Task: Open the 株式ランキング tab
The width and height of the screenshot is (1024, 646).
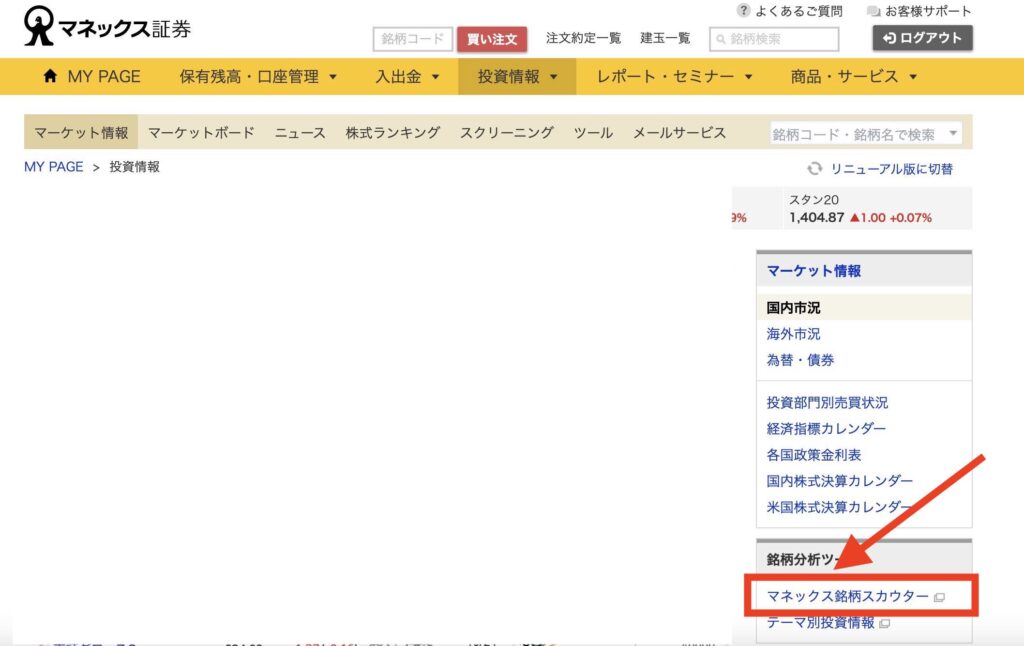Action: point(392,133)
